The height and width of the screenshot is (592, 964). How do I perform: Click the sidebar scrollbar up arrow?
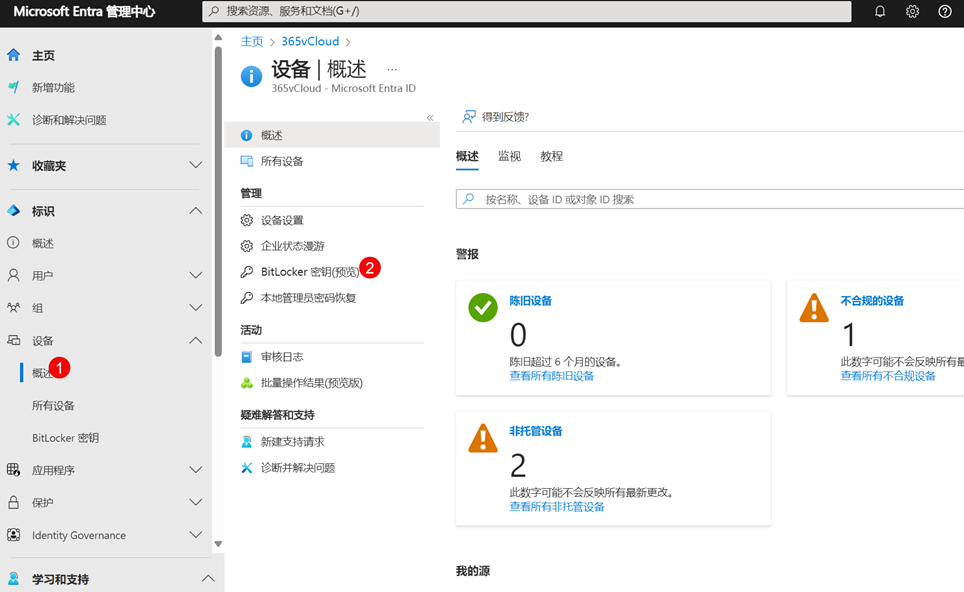pos(218,37)
